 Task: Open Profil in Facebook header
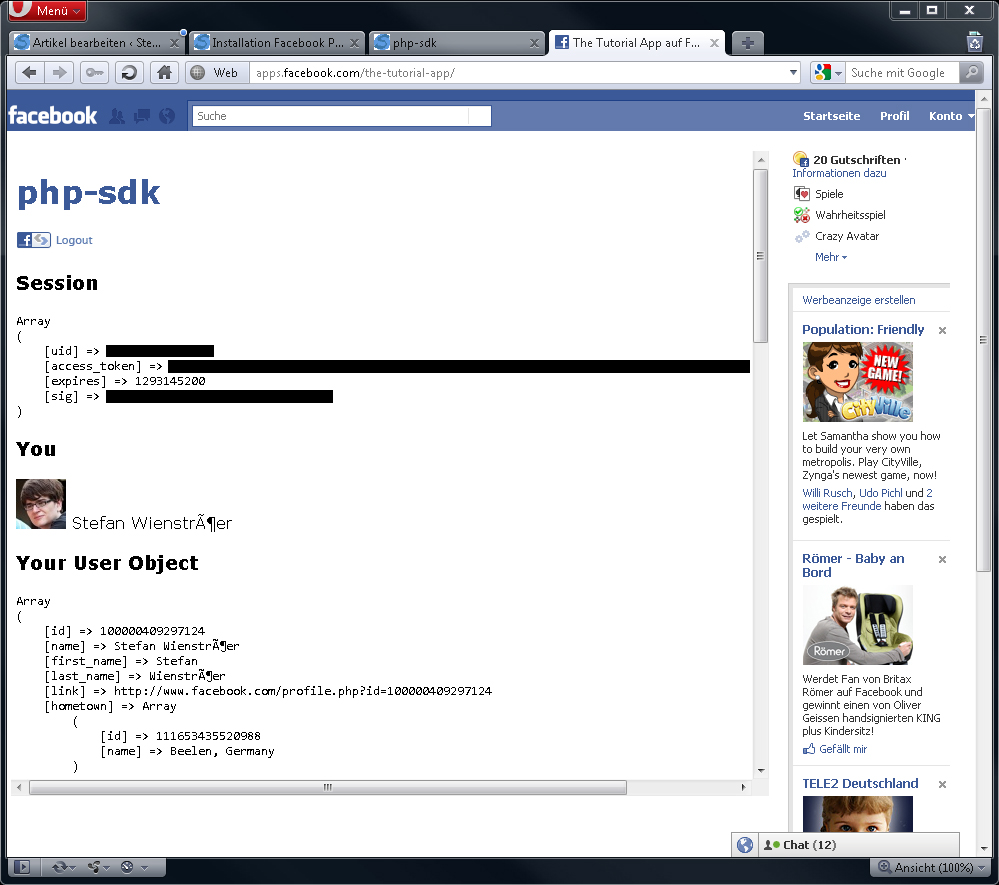click(895, 116)
